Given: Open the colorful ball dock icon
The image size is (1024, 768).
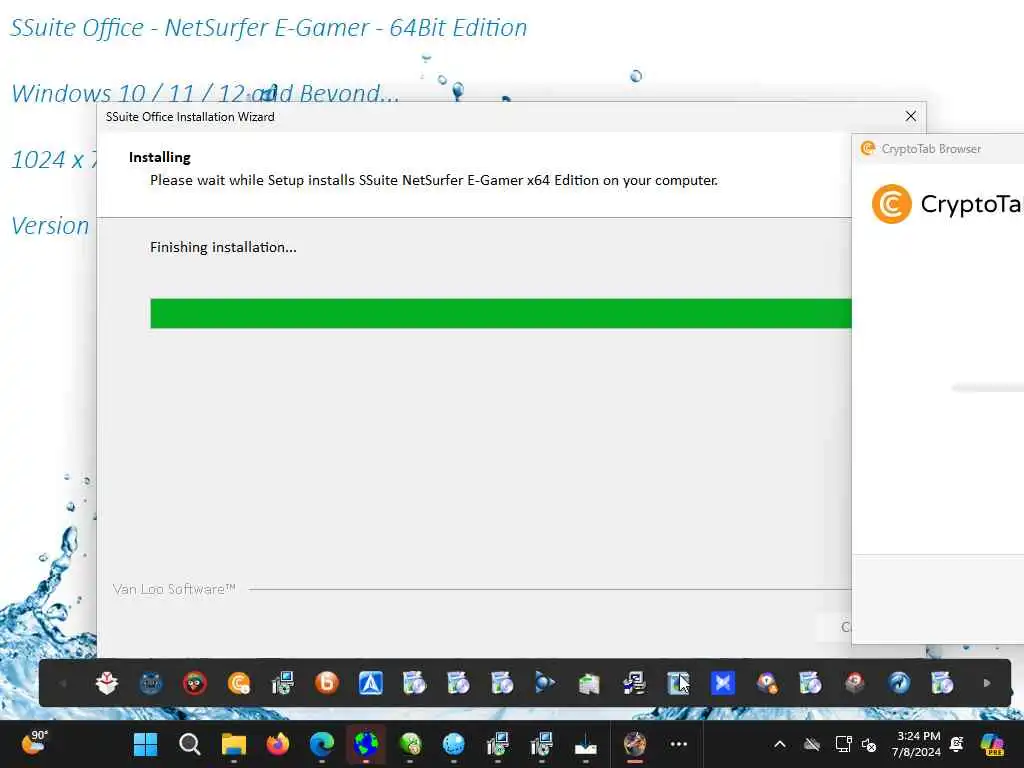Looking at the screenshot, I should [767, 683].
